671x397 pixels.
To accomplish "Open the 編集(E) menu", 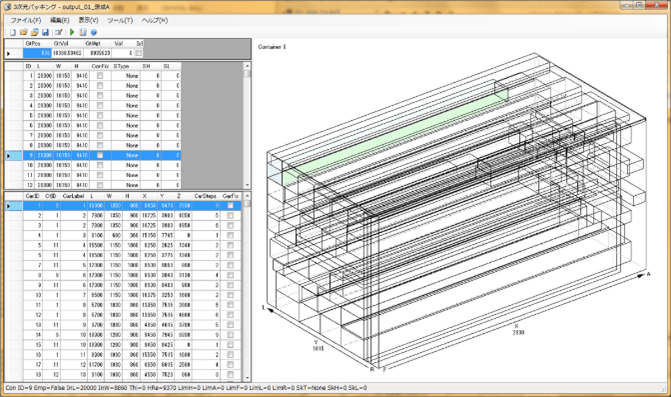I will [59, 20].
